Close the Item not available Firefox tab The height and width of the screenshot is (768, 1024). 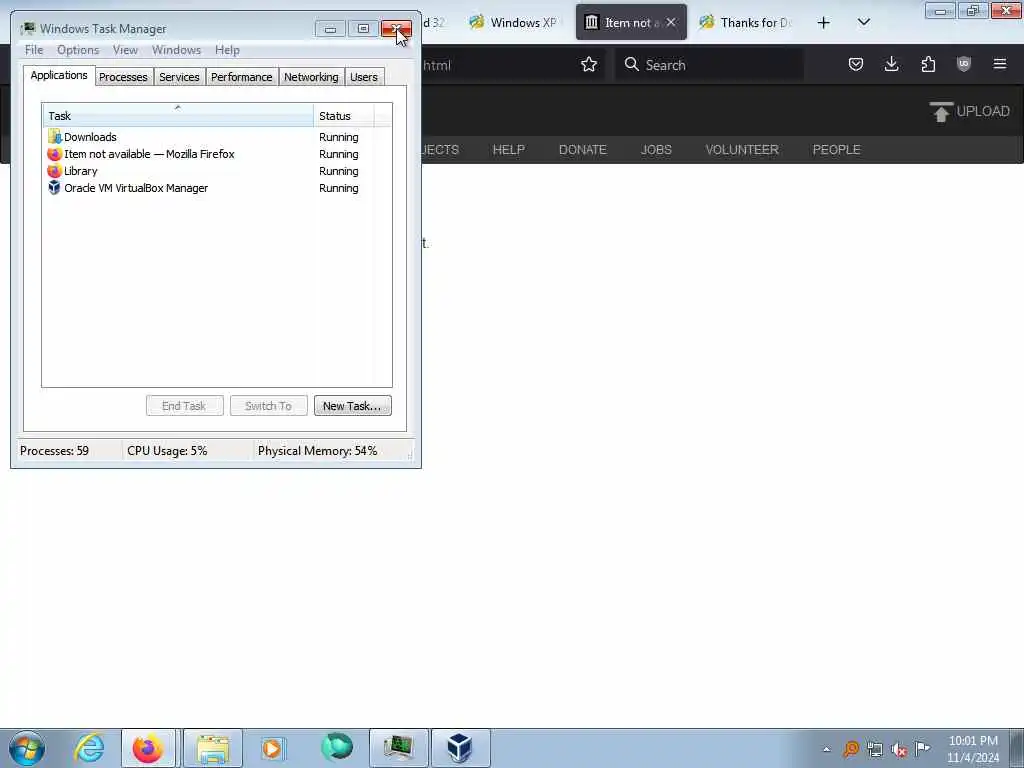coord(671,22)
